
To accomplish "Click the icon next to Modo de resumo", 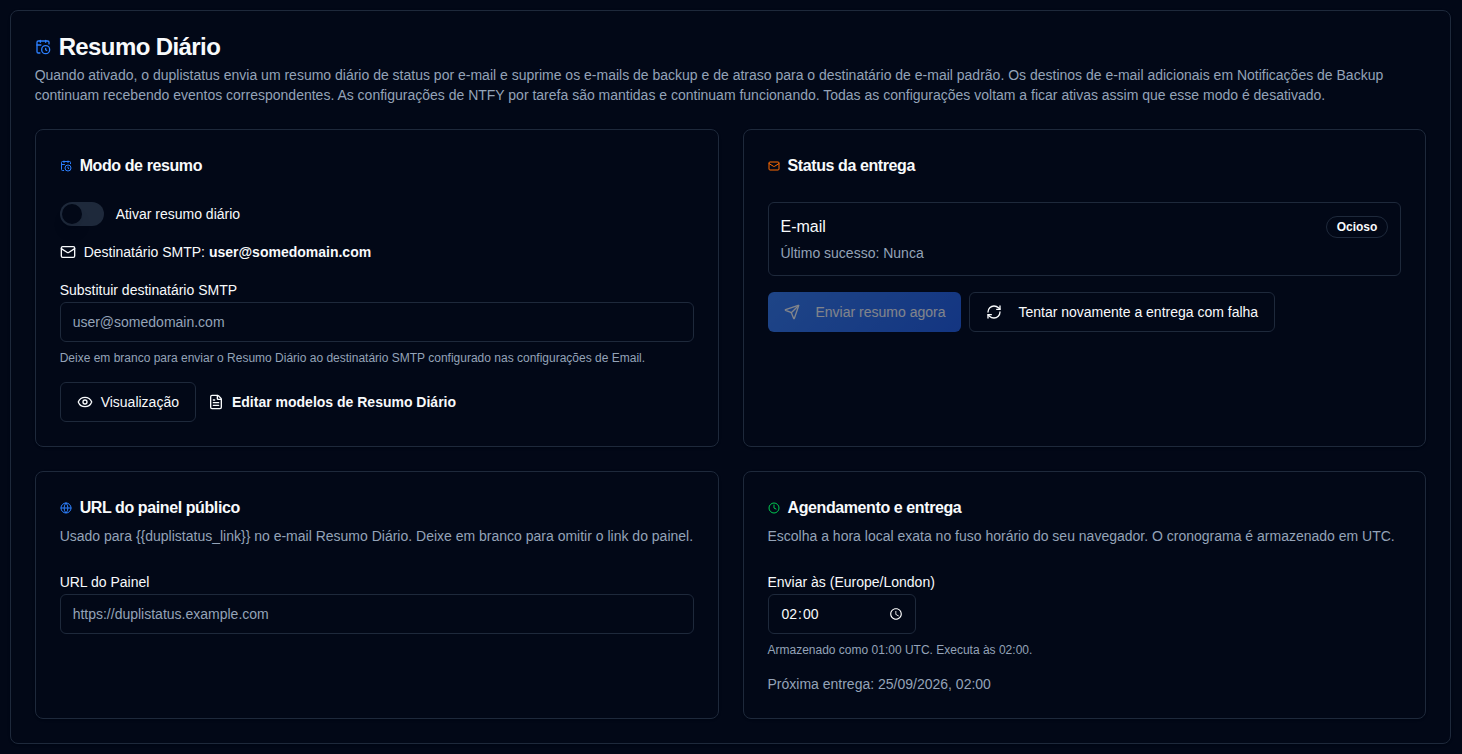I will point(66,166).
